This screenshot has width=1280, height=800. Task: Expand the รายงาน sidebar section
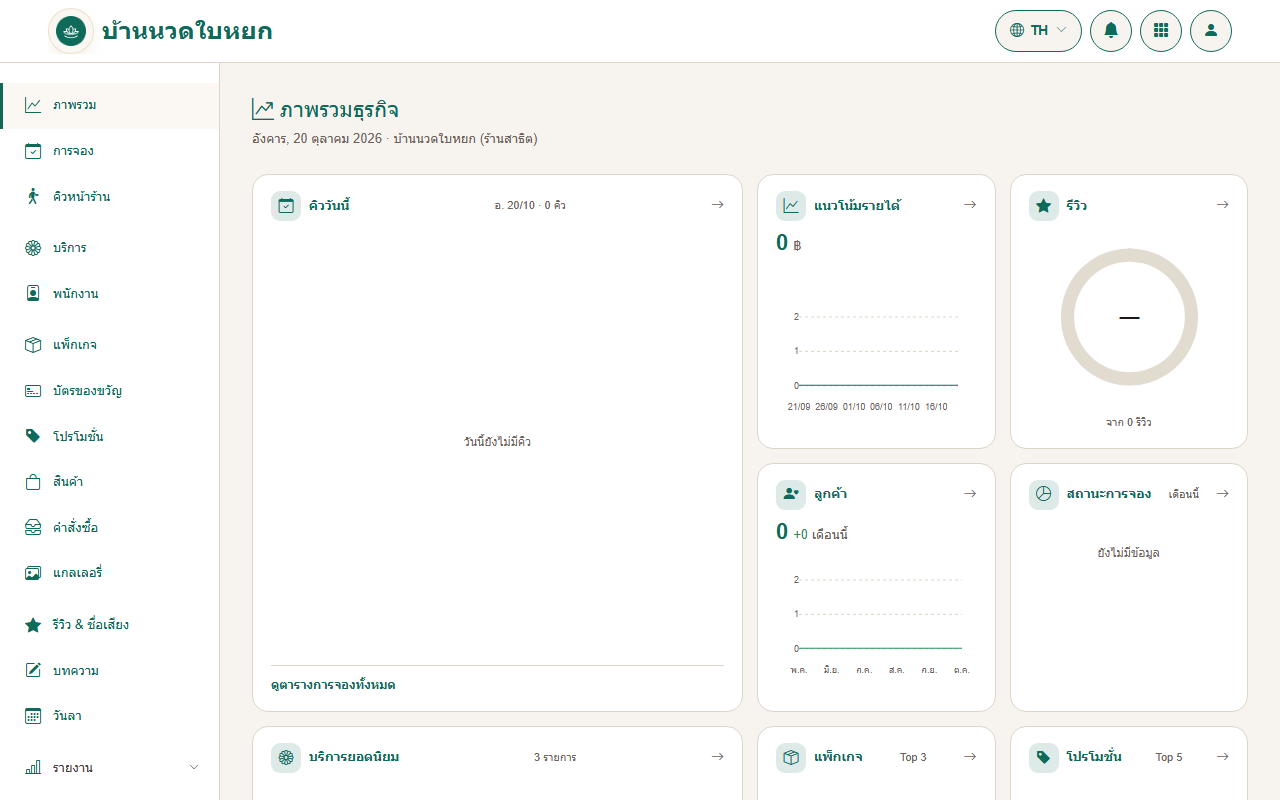pos(110,767)
